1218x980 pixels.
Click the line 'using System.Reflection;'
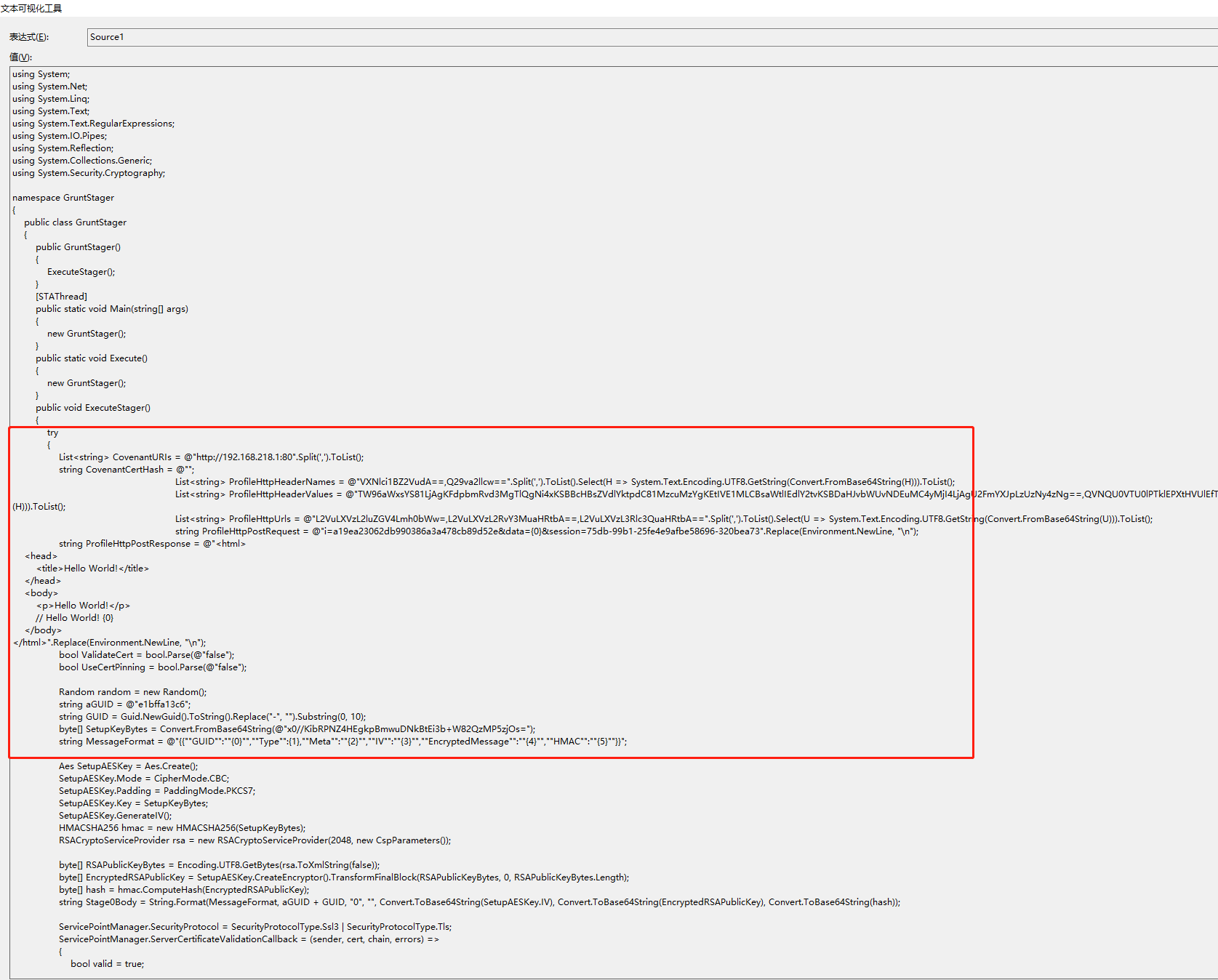click(x=63, y=148)
